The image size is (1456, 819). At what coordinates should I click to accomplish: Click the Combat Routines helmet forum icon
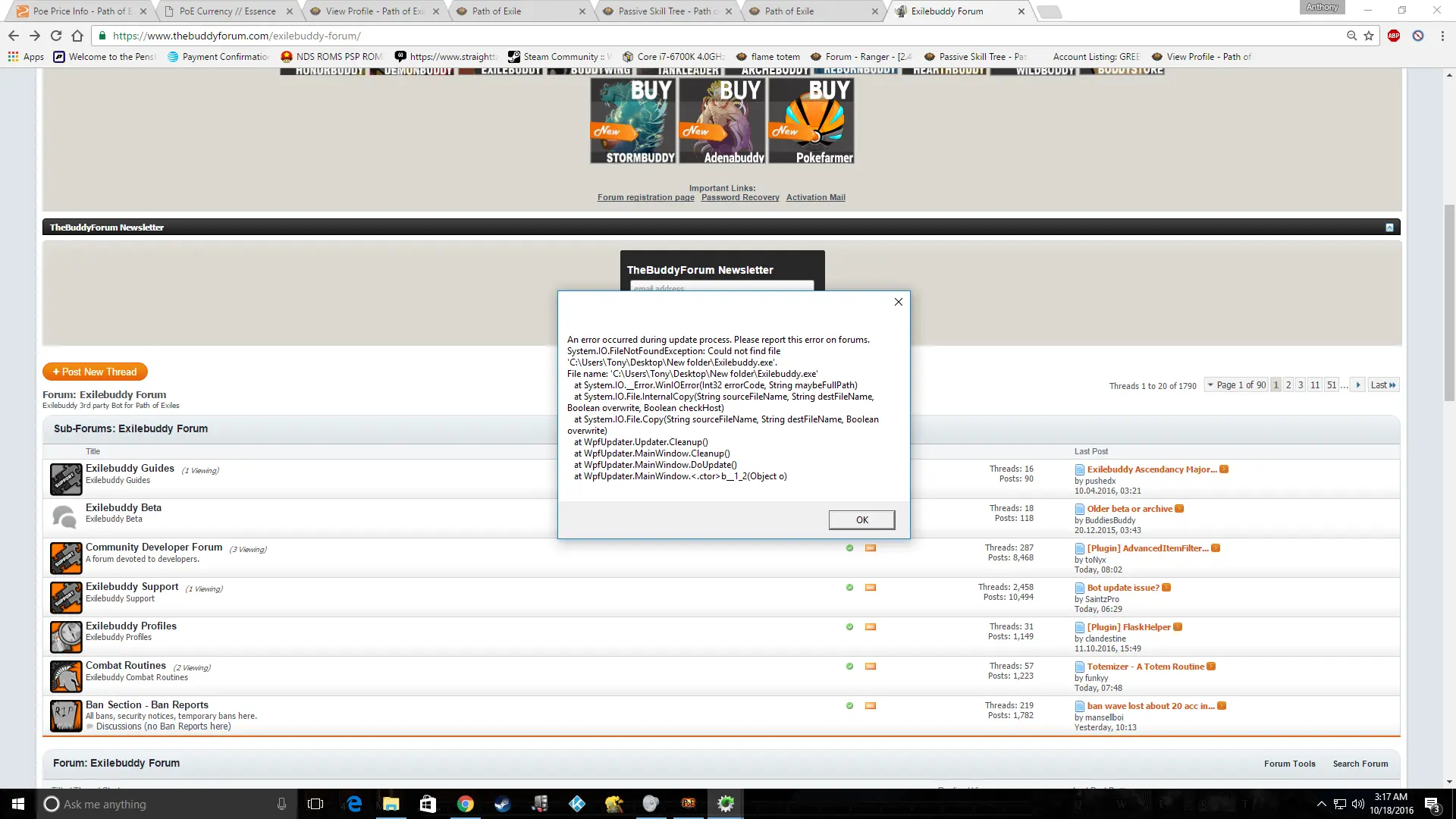[x=66, y=676]
